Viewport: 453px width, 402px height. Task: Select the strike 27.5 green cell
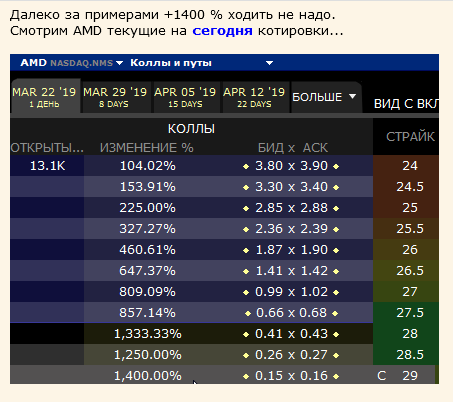tap(406, 313)
